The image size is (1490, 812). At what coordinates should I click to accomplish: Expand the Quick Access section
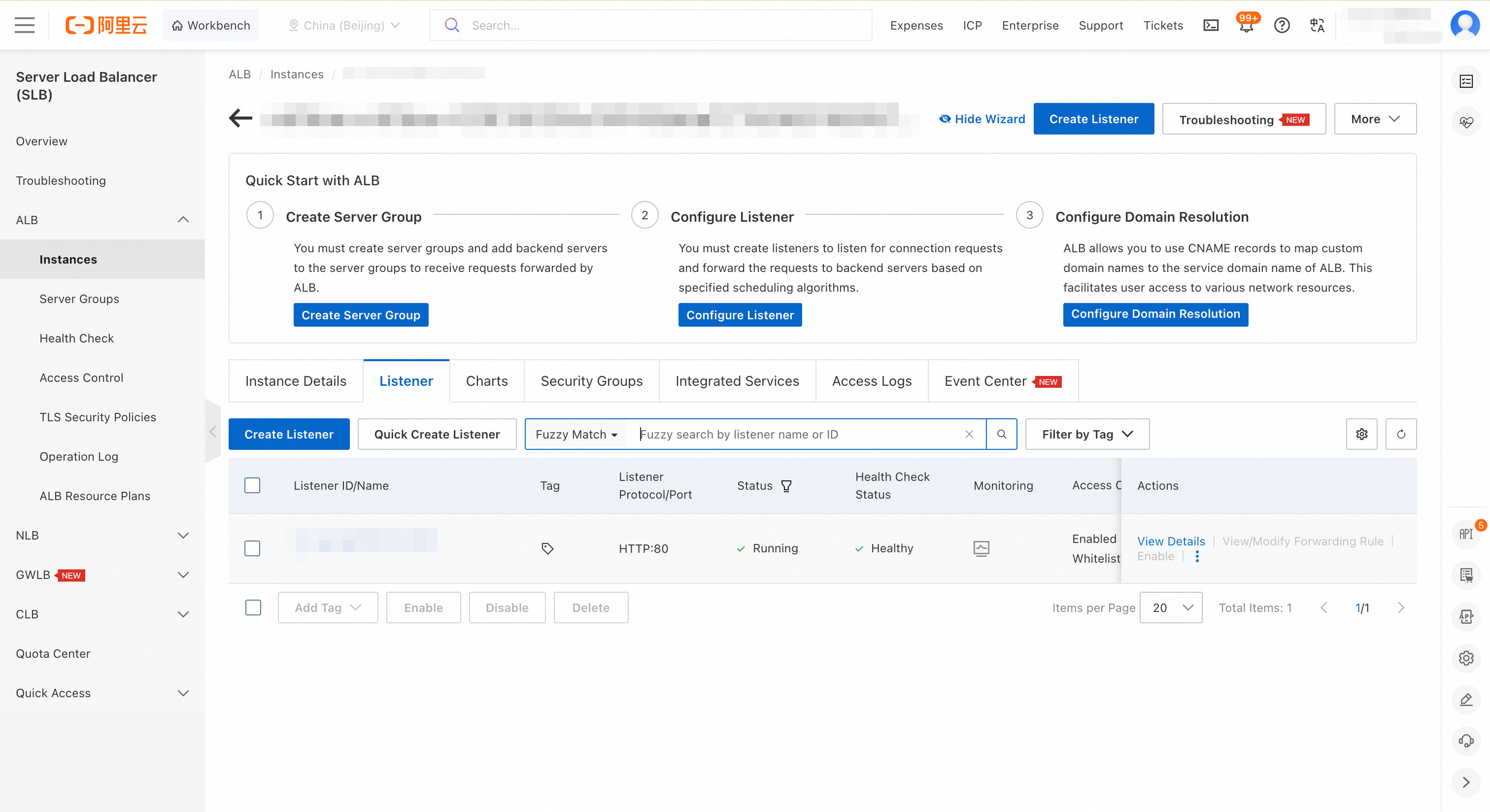183,693
